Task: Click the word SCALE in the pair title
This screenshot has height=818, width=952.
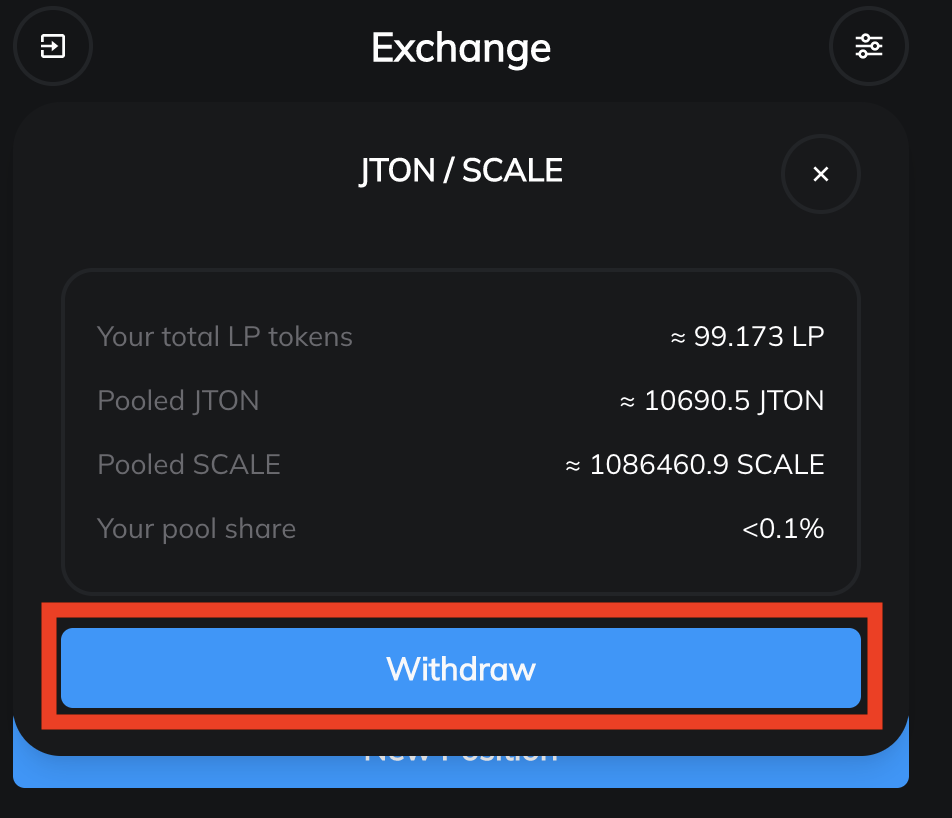Action: 512,171
